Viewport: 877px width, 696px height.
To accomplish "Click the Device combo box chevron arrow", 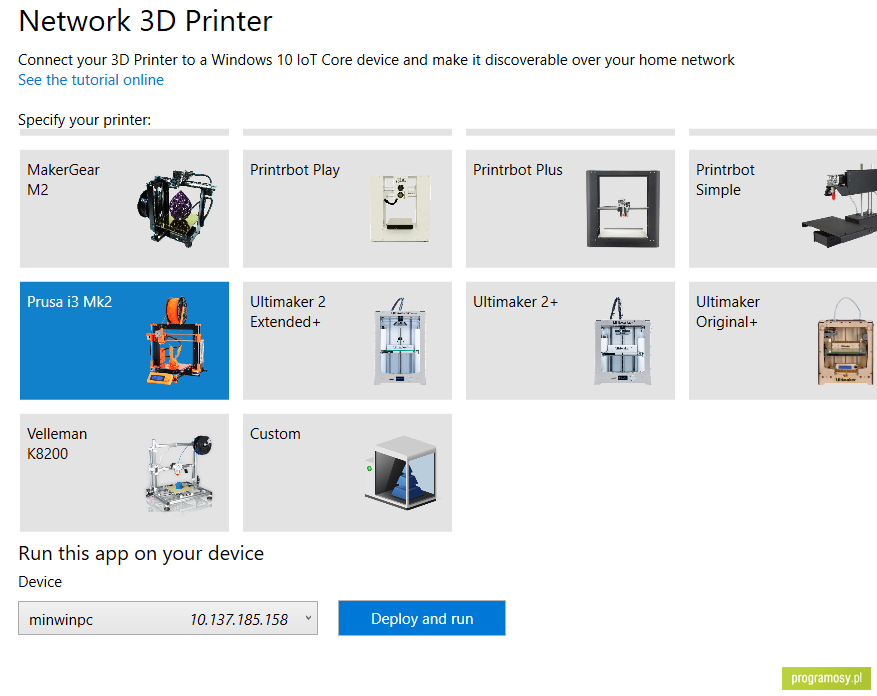I will tap(308, 618).
